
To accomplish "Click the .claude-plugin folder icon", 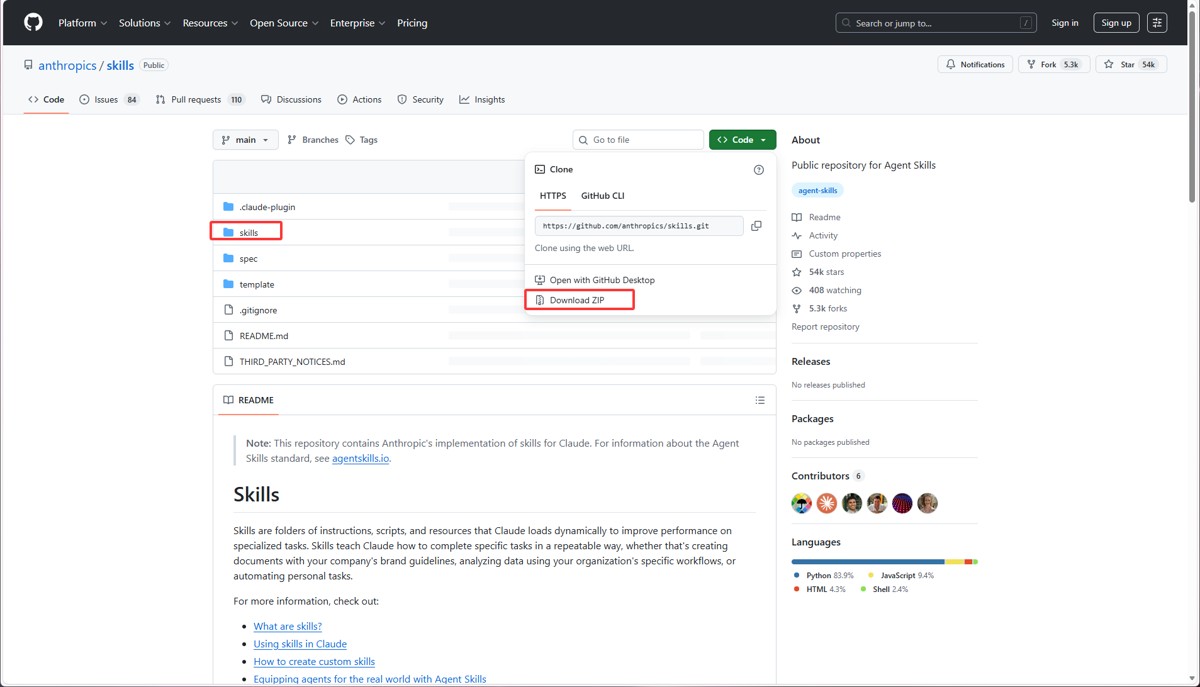I will point(228,207).
